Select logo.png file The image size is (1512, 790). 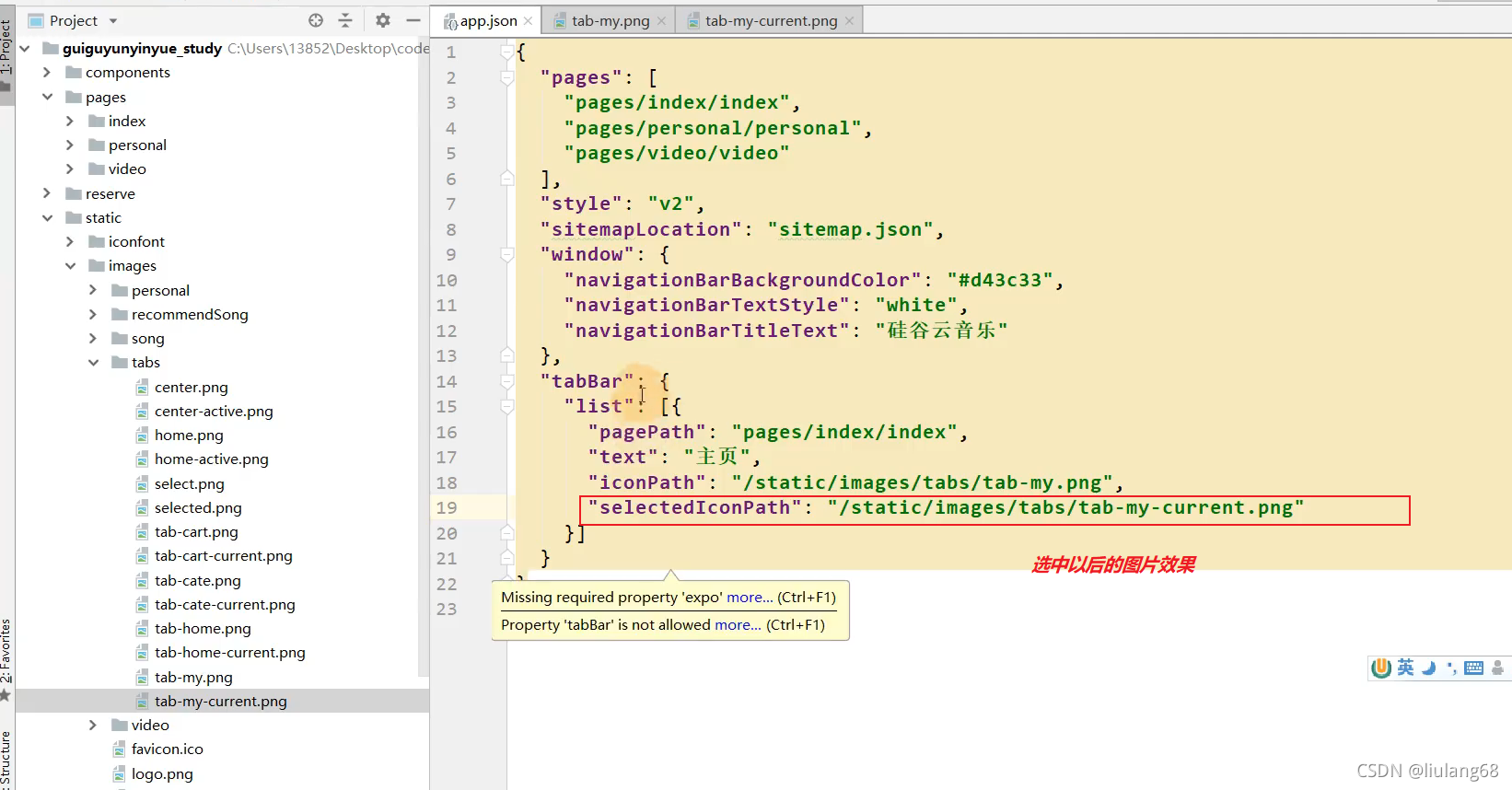click(x=162, y=773)
